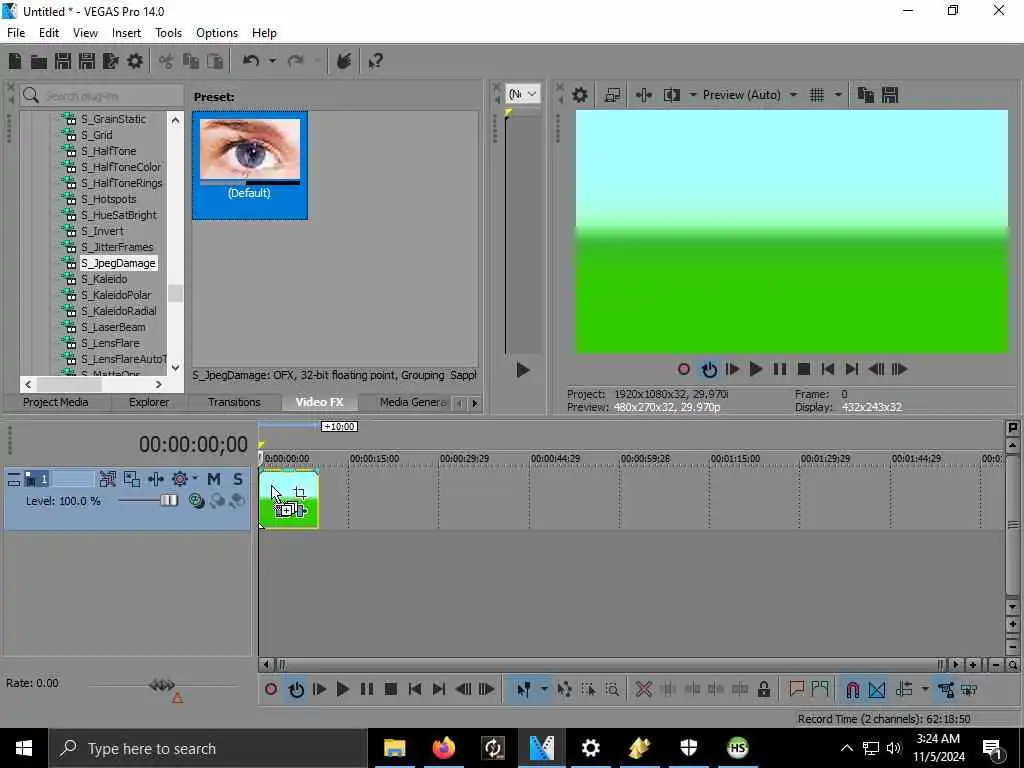Viewport: 1024px width, 768px height.
Task: Toggle Split Screen View in preview toolbar
Action: point(671,95)
